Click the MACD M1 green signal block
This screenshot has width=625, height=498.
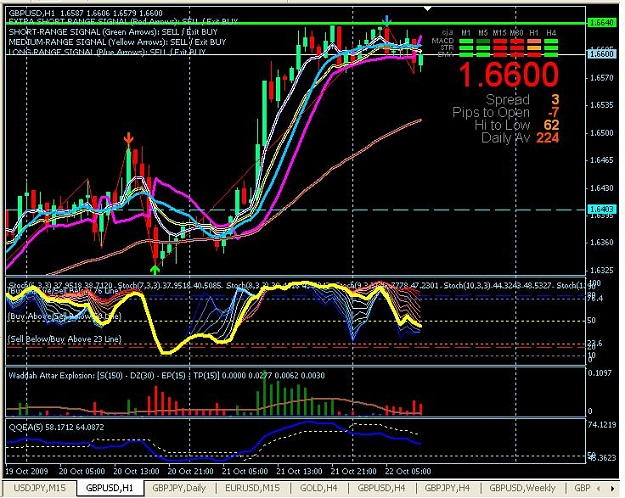[466, 41]
